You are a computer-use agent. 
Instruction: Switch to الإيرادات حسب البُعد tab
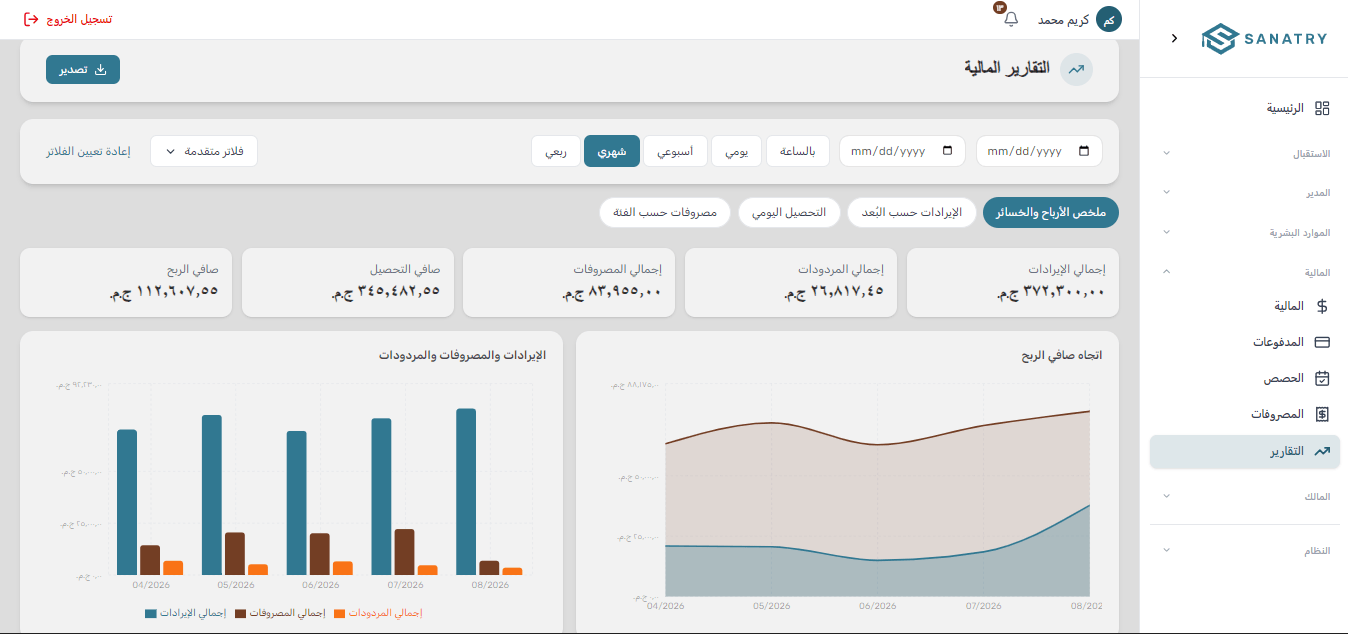pyautogui.click(x=912, y=213)
